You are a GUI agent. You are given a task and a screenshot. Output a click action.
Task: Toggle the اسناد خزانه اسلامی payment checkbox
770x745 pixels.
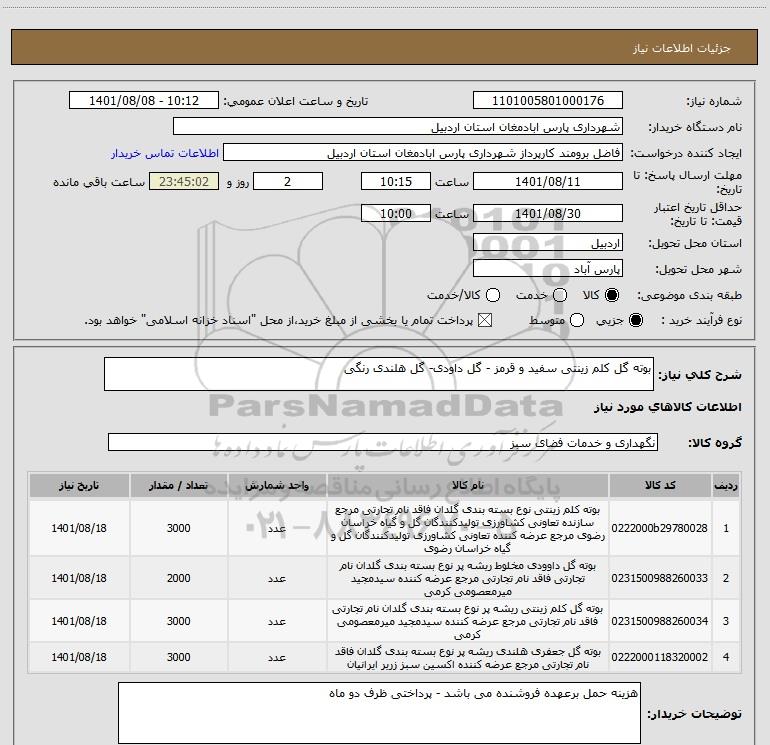tap(485, 320)
